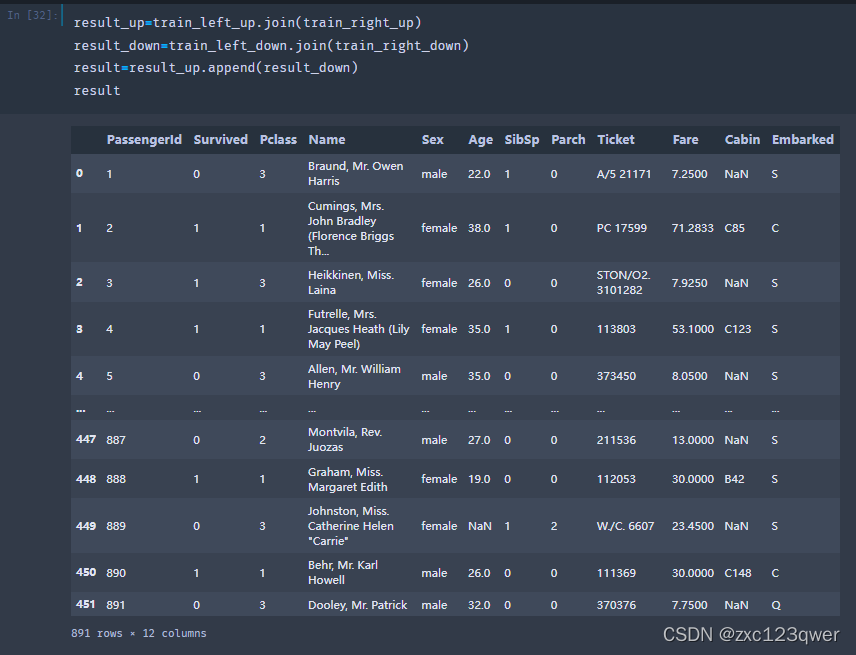856x655 pixels.
Task: Select name cell 'Futrelle, Mrs. Jacques Heath'
Action: pos(358,329)
